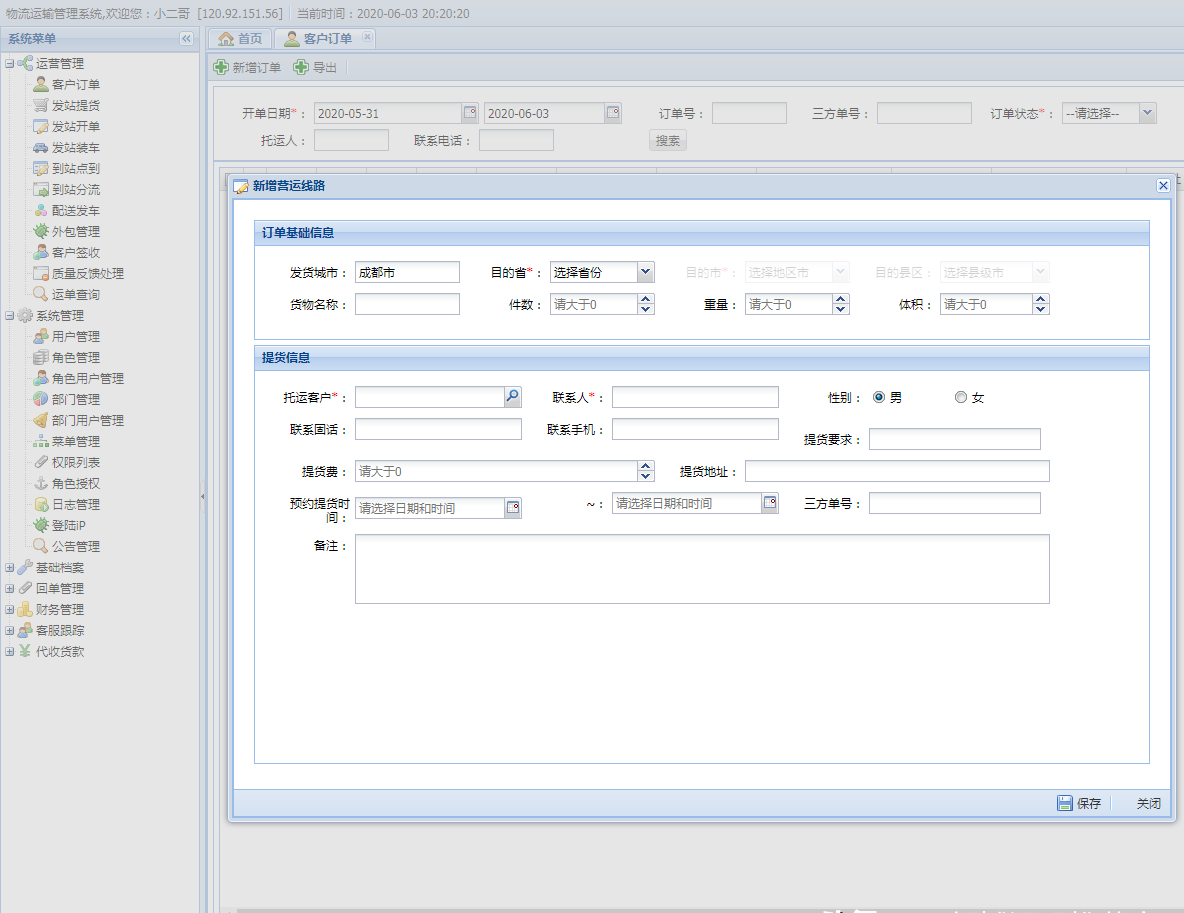Increase 件数 with the up spinner arrow
This screenshot has height=913, width=1184.
(x=646, y=299)
